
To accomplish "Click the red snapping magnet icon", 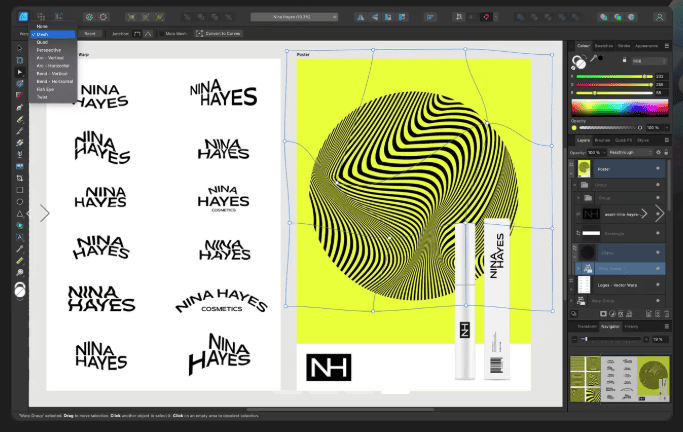I will click(x=486, y=17).
